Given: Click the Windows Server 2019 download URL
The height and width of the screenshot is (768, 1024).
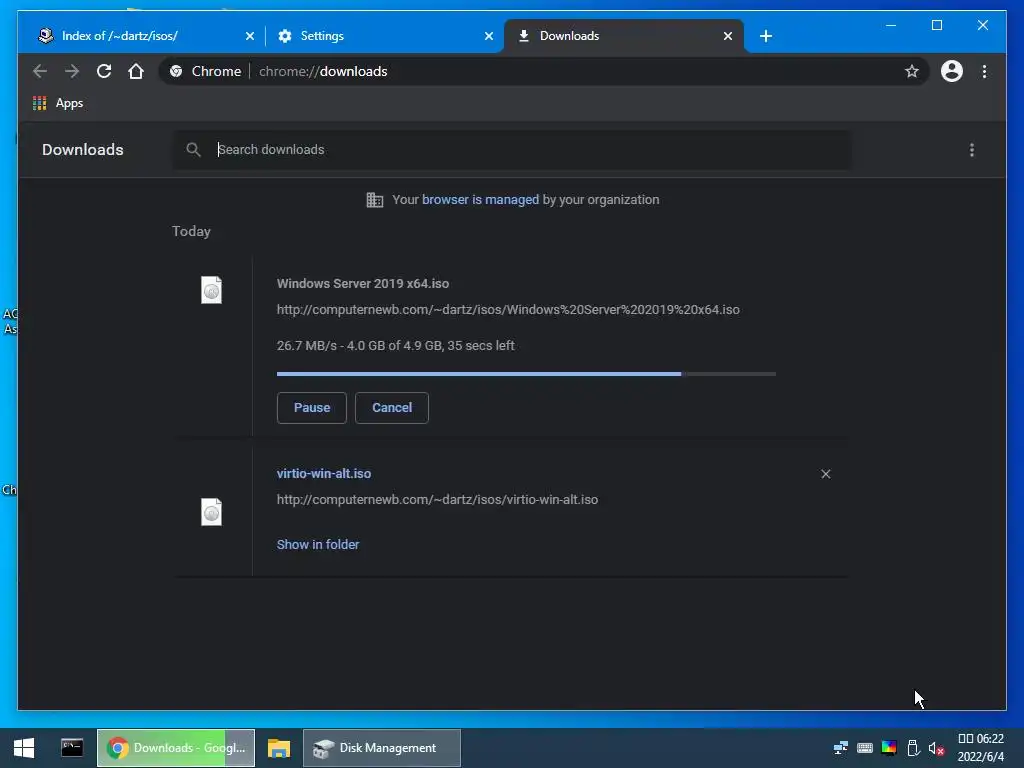Looking at the screenshot, I should [x=508, y=310].
